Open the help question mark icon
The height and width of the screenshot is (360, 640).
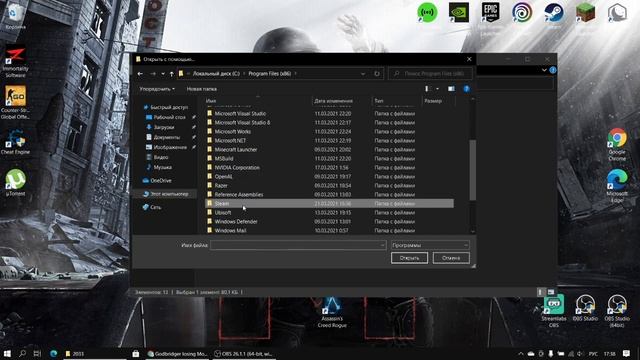467,89
